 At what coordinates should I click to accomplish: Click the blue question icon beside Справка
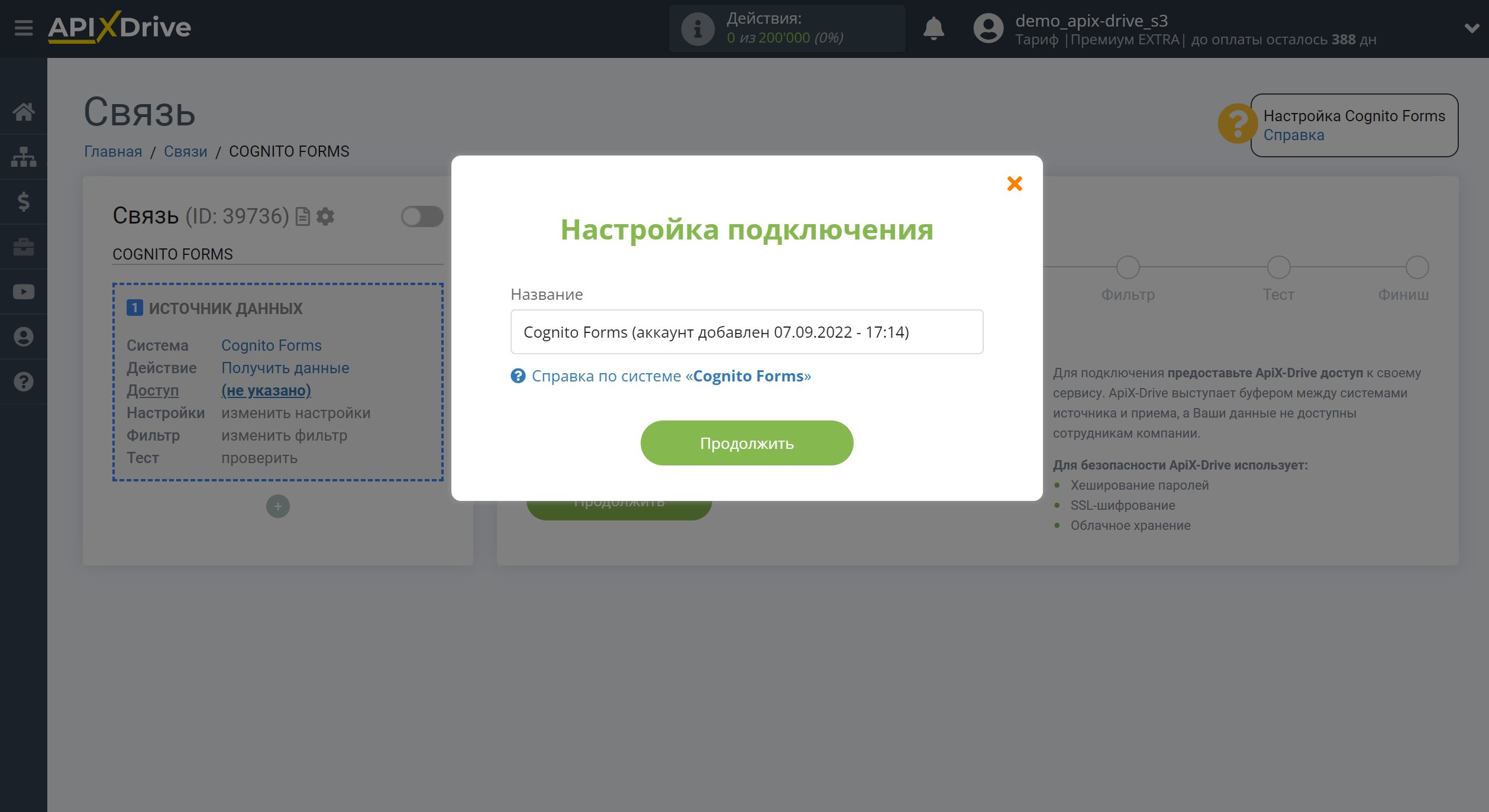coord(518,376)
